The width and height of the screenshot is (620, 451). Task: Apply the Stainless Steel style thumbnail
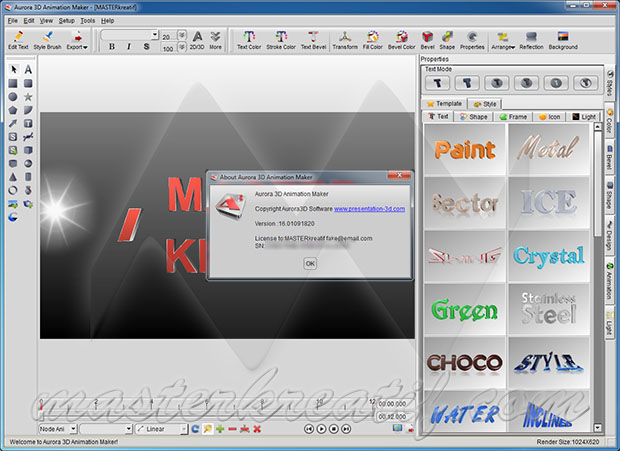(549, 309)
